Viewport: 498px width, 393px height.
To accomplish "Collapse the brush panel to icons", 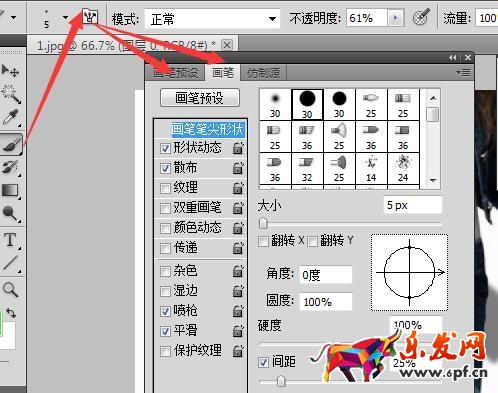I will (452, 58).
